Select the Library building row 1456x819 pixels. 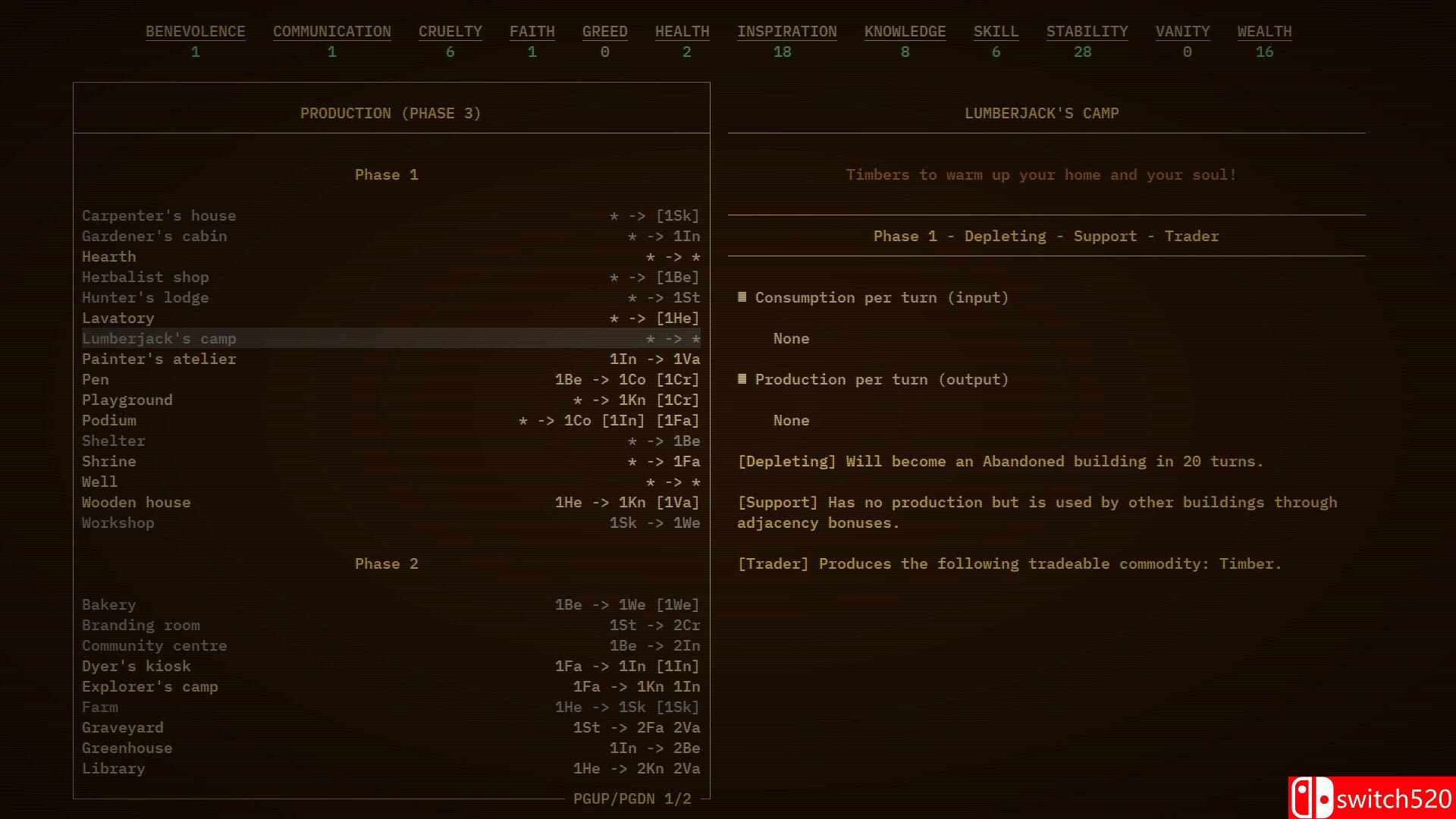pyautogui.click(x=114, y=768)
